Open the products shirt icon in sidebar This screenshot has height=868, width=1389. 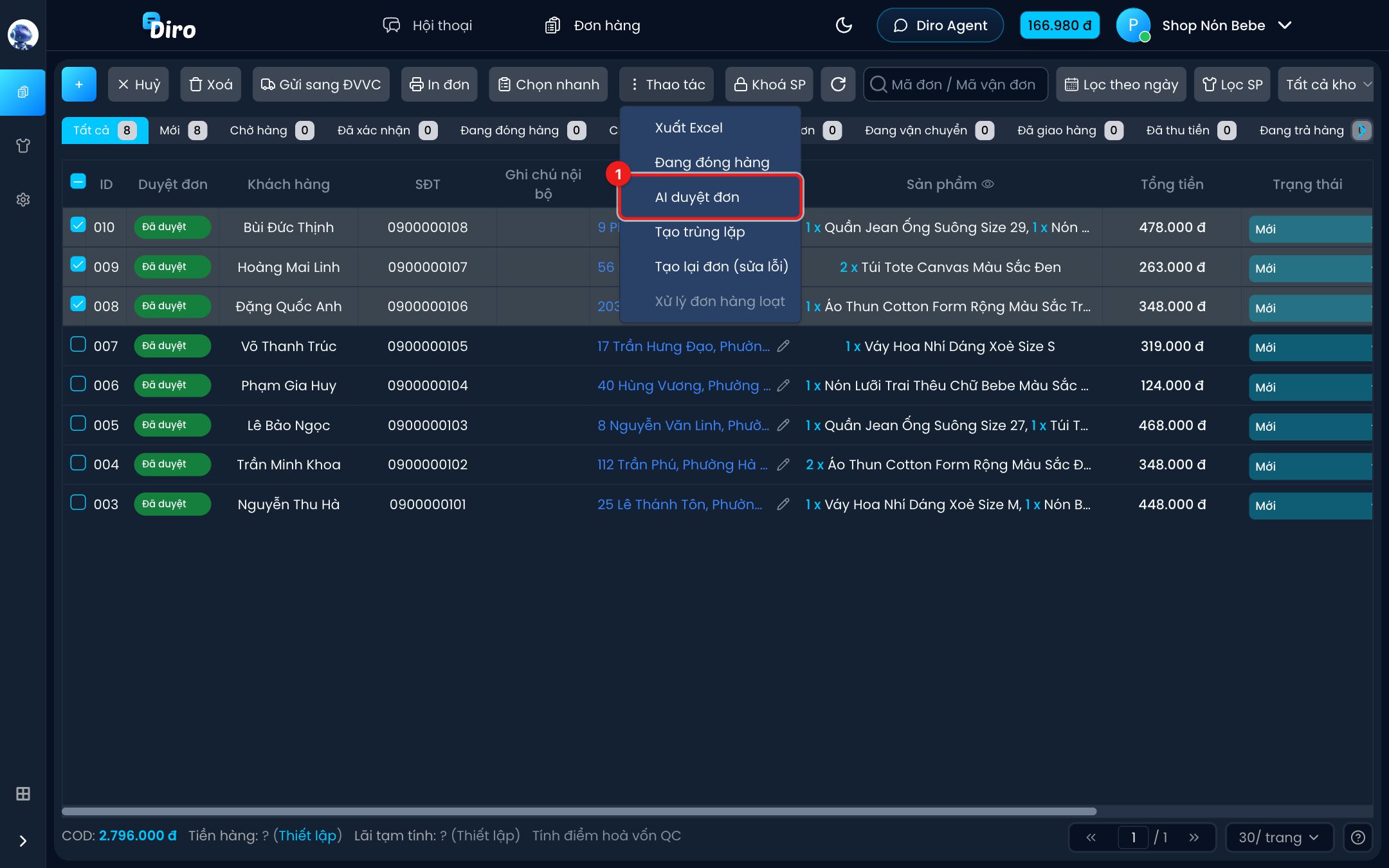(23, 146)
